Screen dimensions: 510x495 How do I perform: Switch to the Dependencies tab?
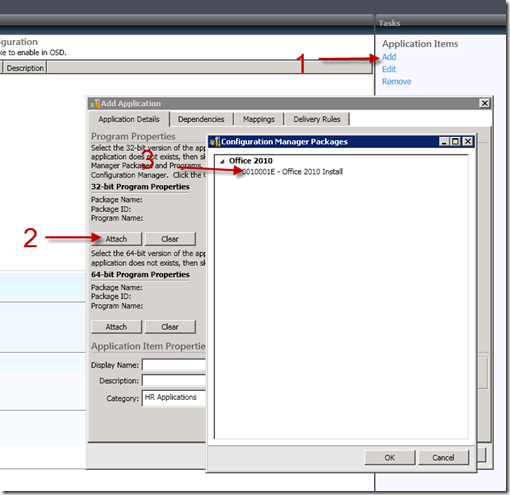pos(201,119)
